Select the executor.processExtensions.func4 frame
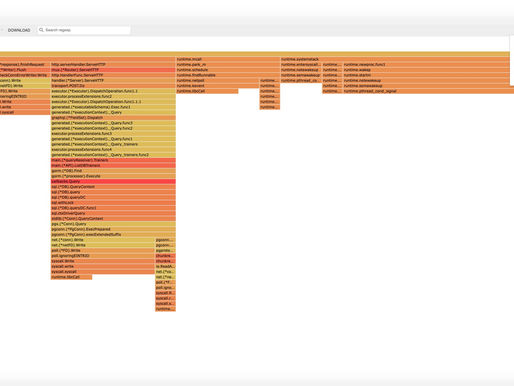The width and height of the screenshot is (514, 386). (x=113, y=150)
